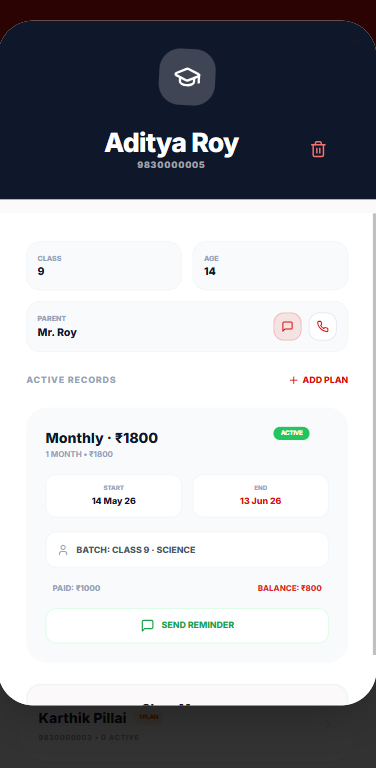
Task: Call parent Mr. Roy via phone icon
Action: coord(323,326)
